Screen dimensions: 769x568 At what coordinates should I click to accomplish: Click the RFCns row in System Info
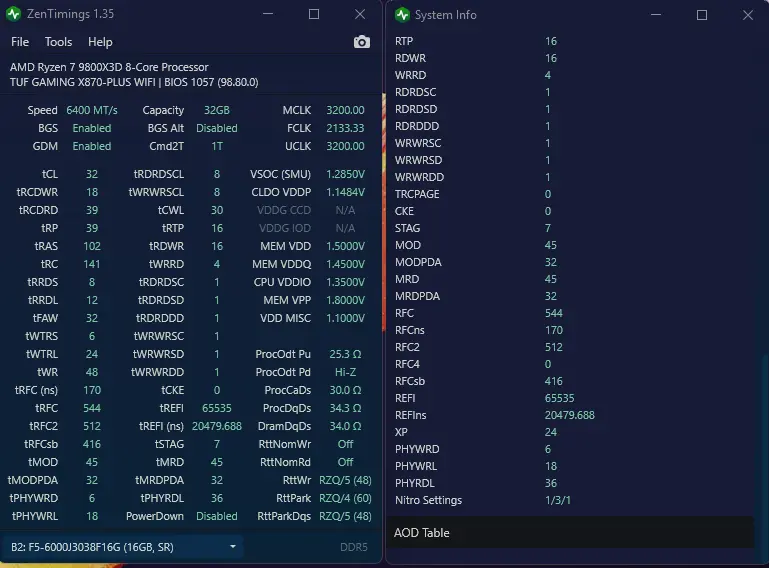tap(572, 330)
